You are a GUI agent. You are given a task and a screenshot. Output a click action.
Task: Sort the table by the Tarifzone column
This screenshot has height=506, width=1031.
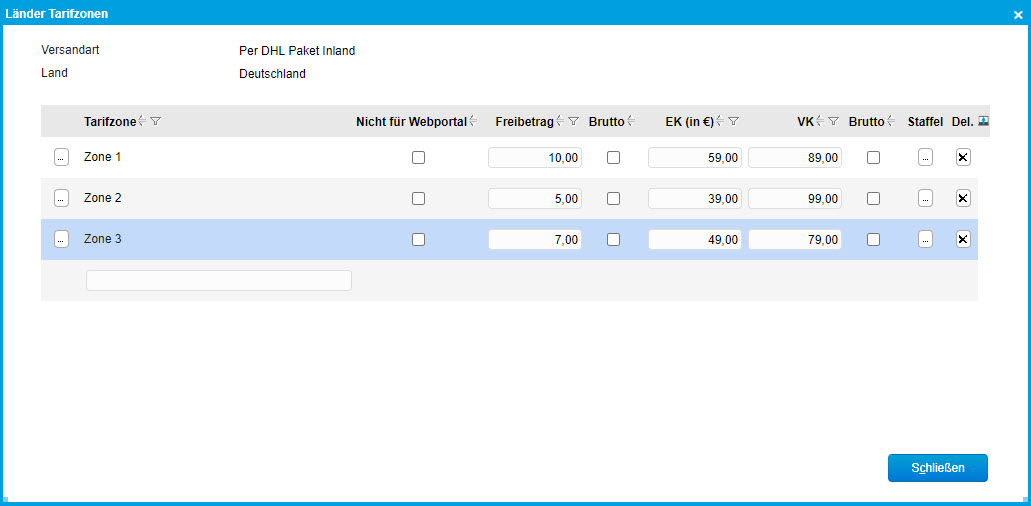point(142,121)
